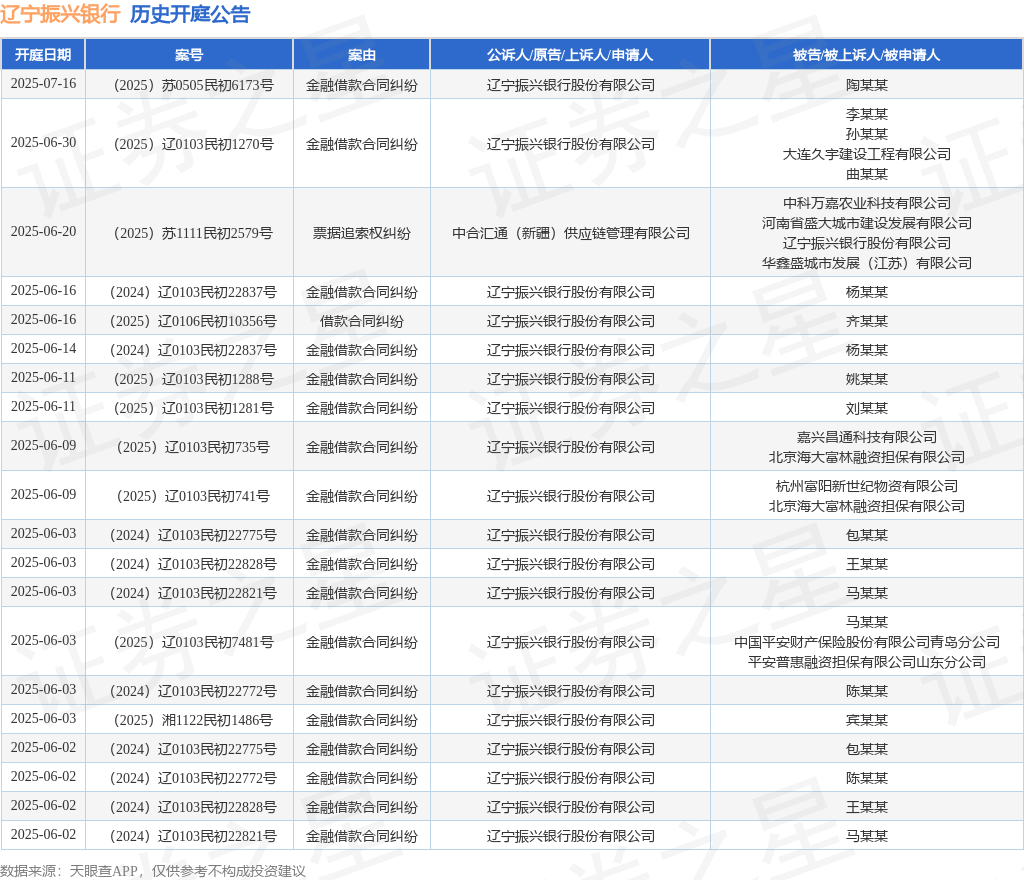Click 陈某某 in the 2025-06-03 row
Viewport: 1024px width, 880px height.
point(867,691)
